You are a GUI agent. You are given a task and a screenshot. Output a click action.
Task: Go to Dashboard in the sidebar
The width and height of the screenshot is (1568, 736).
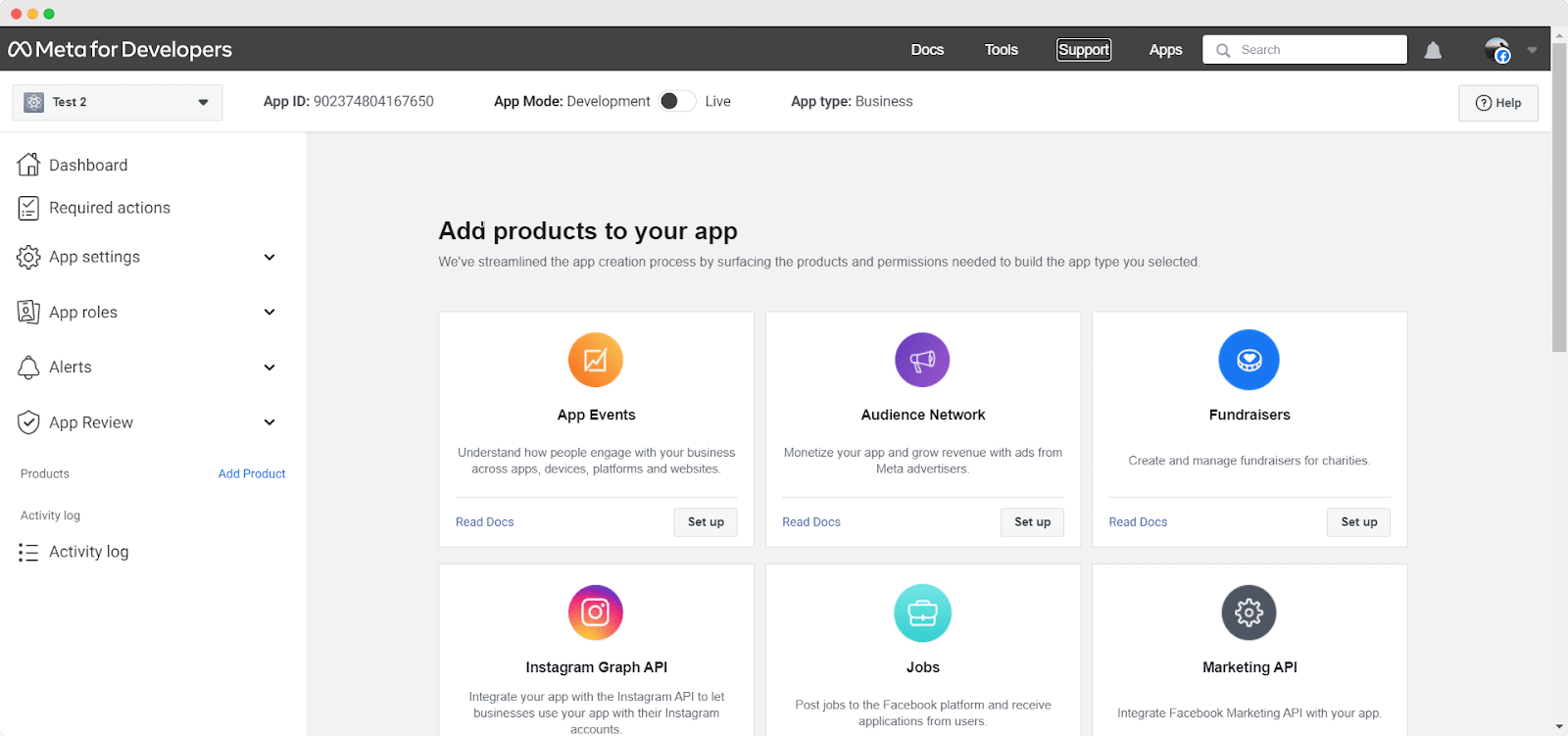pos(88,165)
